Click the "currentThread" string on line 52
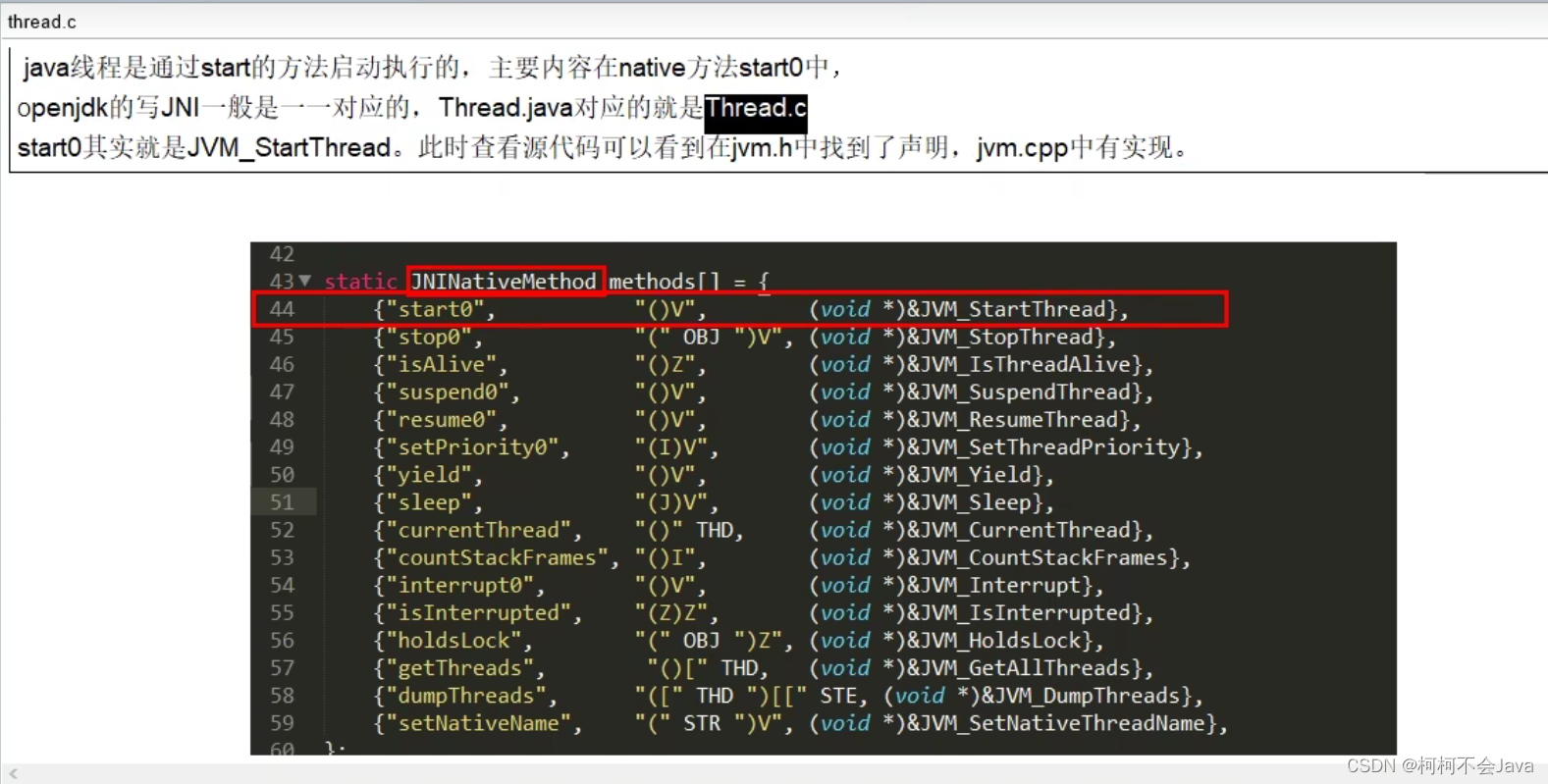Screen dimensions: 1548x784 tap(478, 530)
